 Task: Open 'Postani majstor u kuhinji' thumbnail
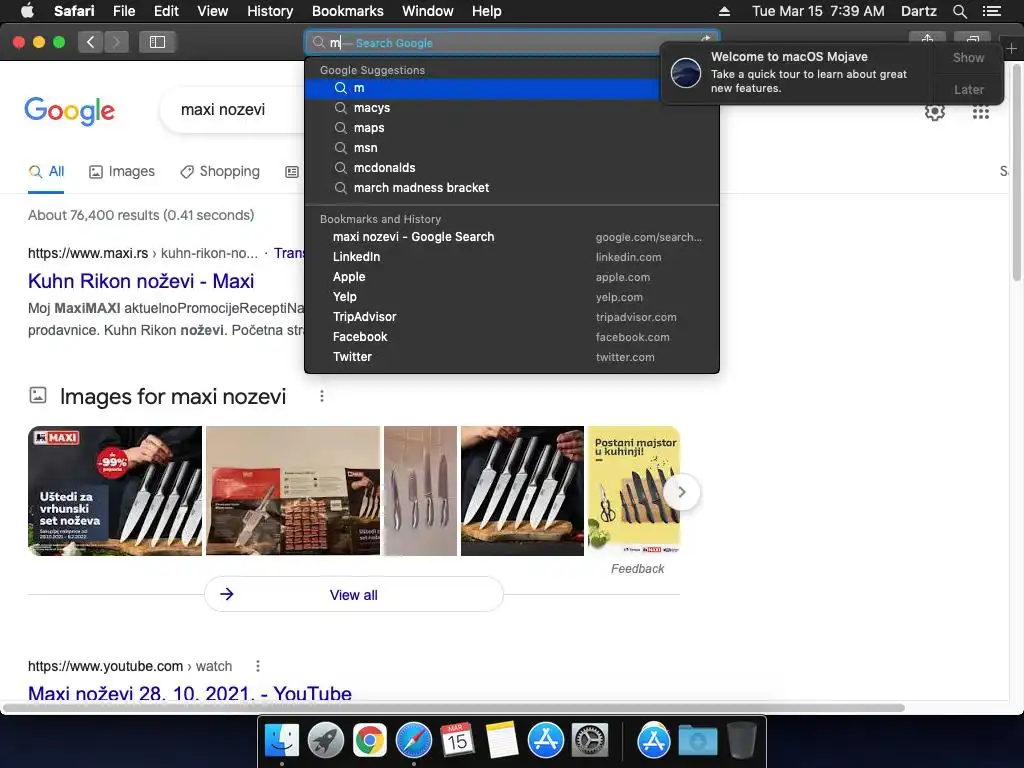pos(634,491)
